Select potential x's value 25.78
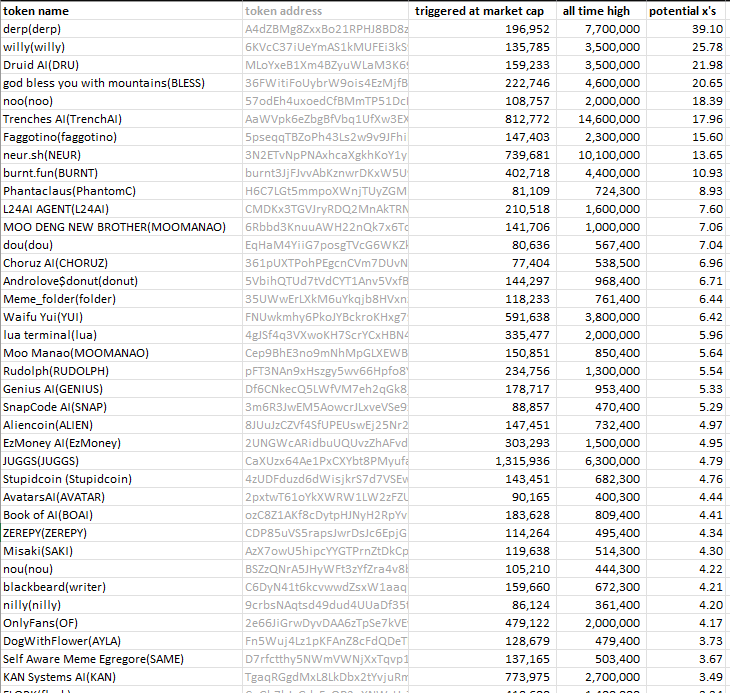 click(x=686, y=47)
